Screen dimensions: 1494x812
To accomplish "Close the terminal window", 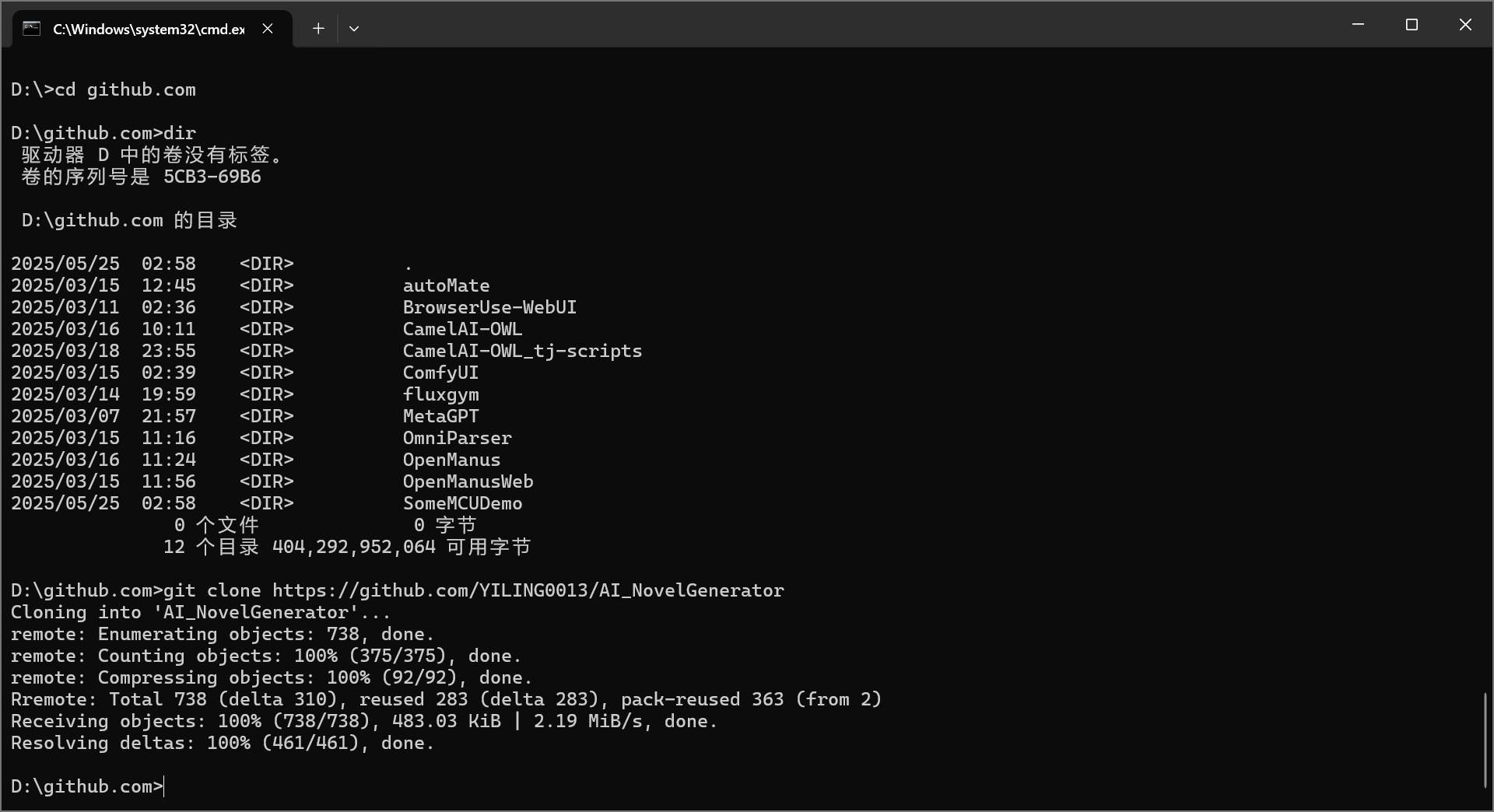I will 1466,25.
